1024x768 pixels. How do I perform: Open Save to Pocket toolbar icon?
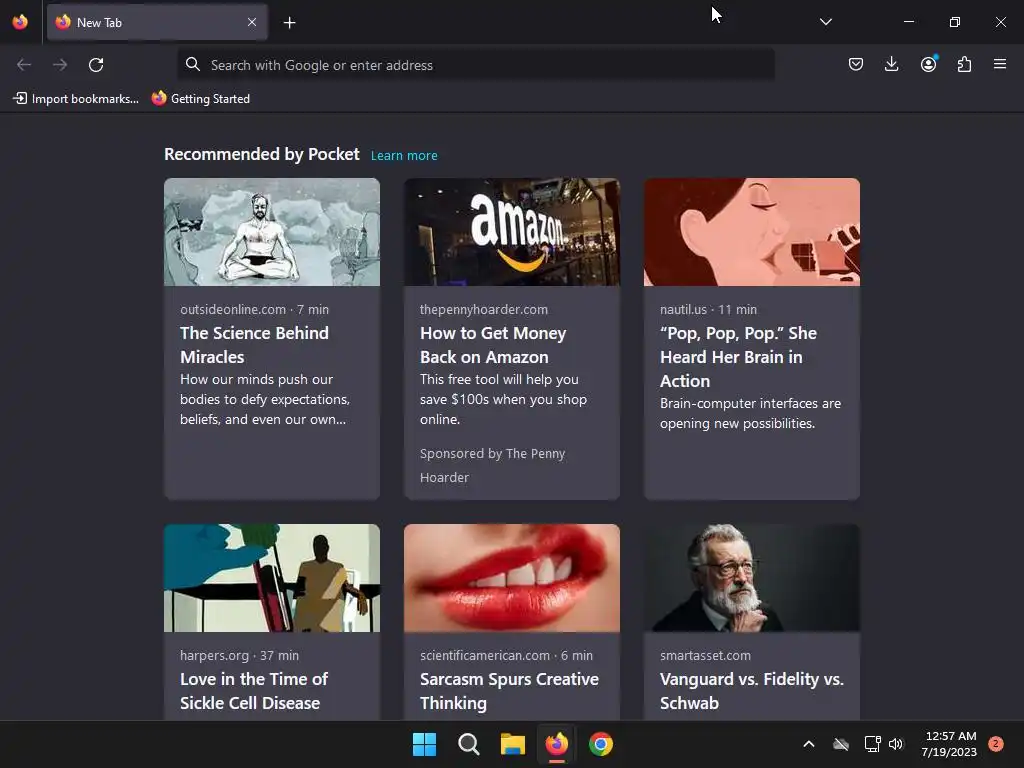856,64
